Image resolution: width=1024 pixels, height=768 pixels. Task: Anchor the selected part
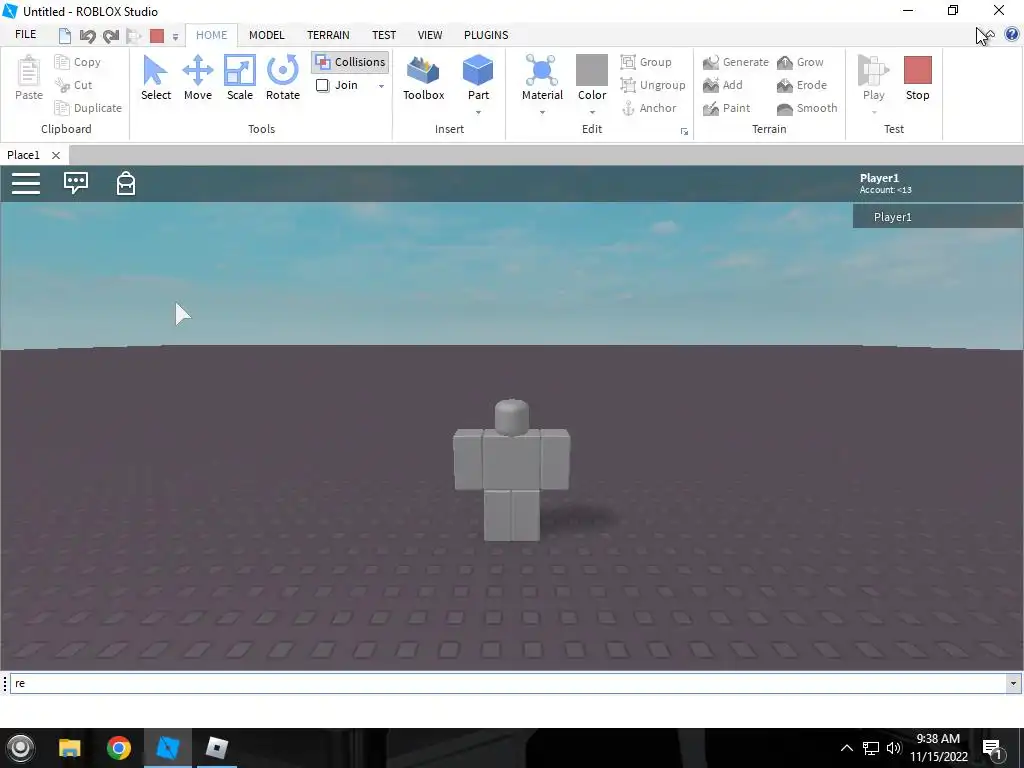[648, 108]
